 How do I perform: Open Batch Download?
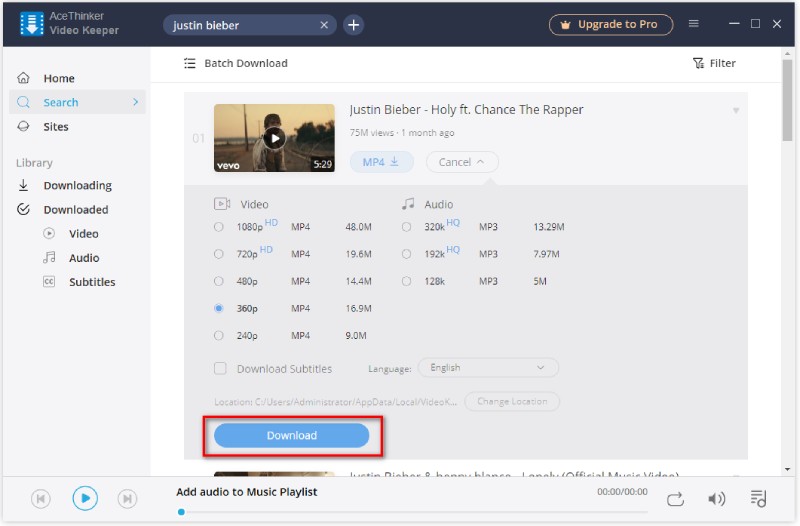point(236,63)
